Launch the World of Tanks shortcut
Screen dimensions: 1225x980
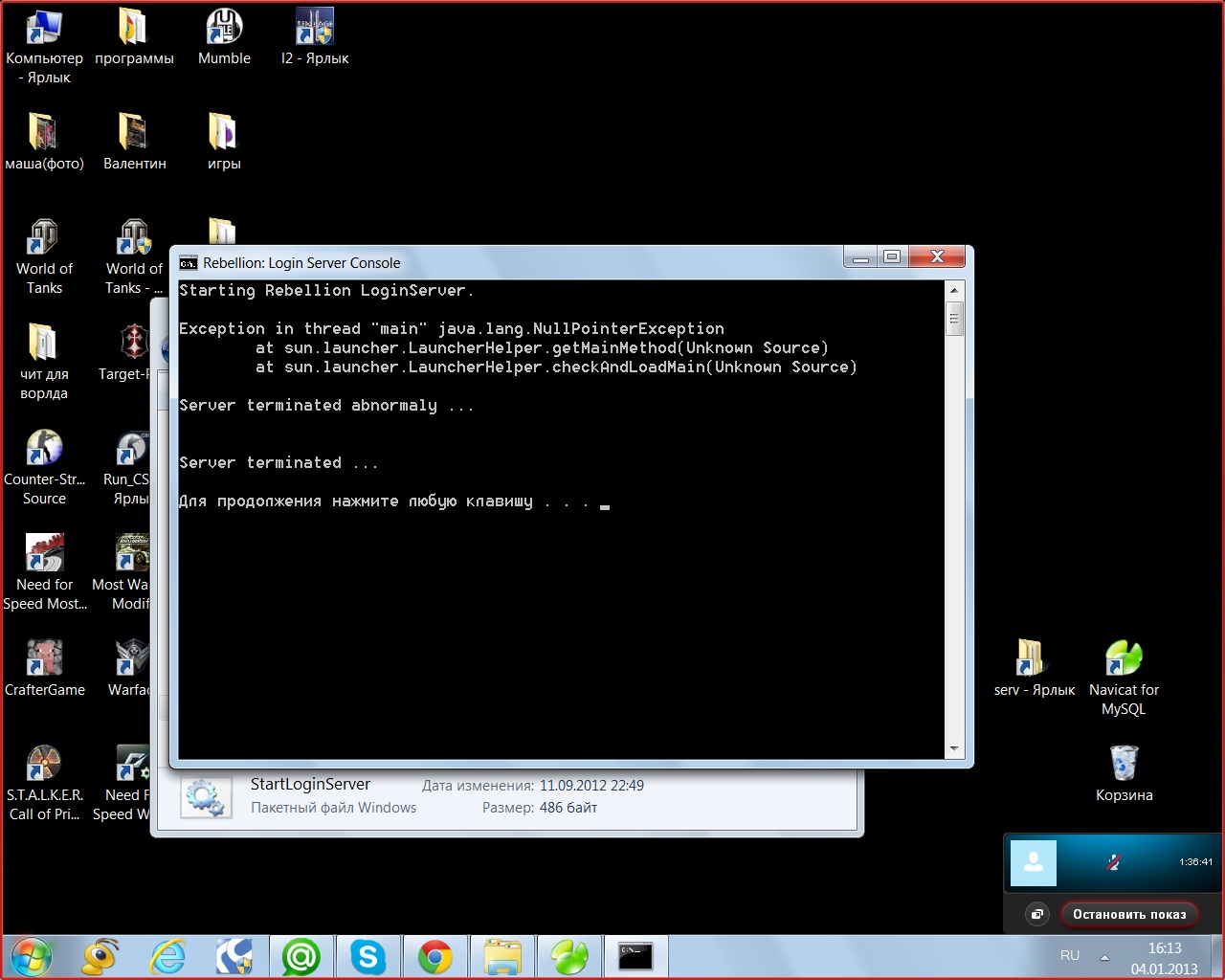(44, 256)
